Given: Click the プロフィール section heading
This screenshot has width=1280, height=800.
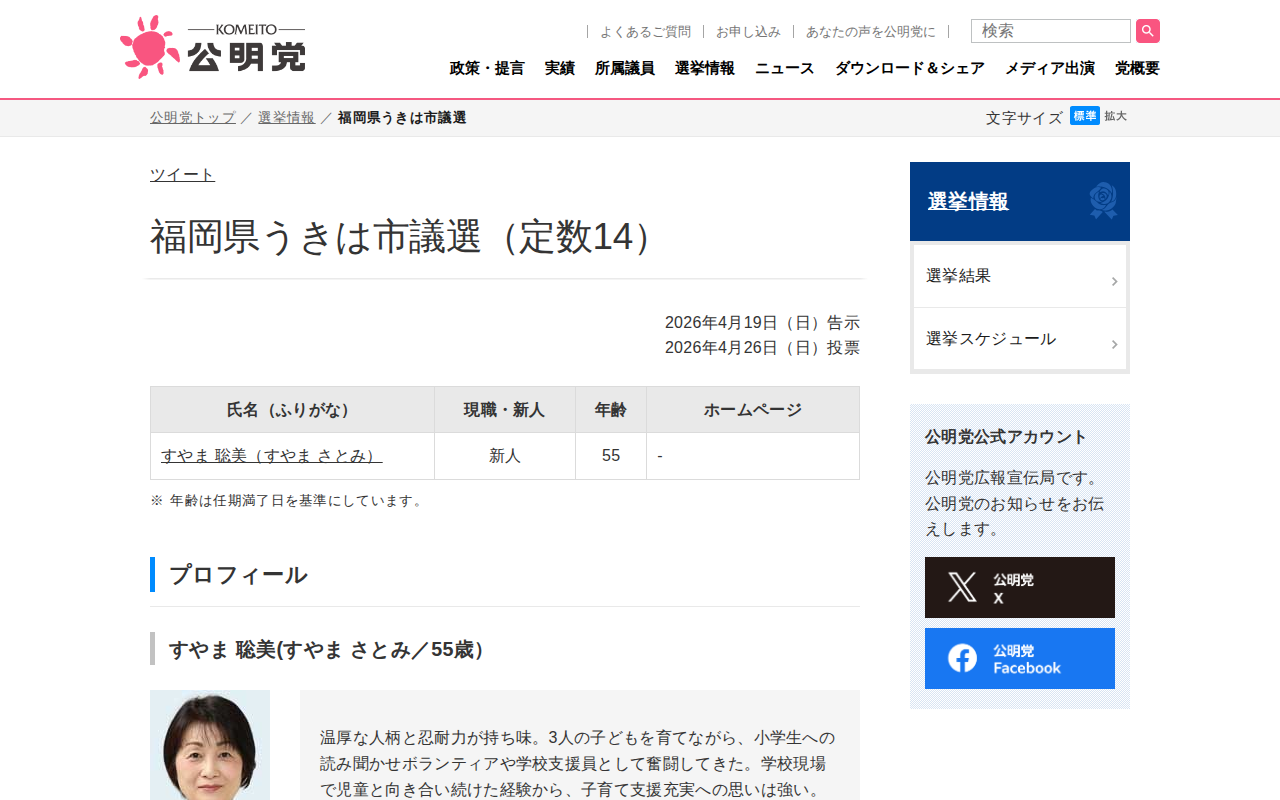Looking at the screenshot, I should click(238, 575).
